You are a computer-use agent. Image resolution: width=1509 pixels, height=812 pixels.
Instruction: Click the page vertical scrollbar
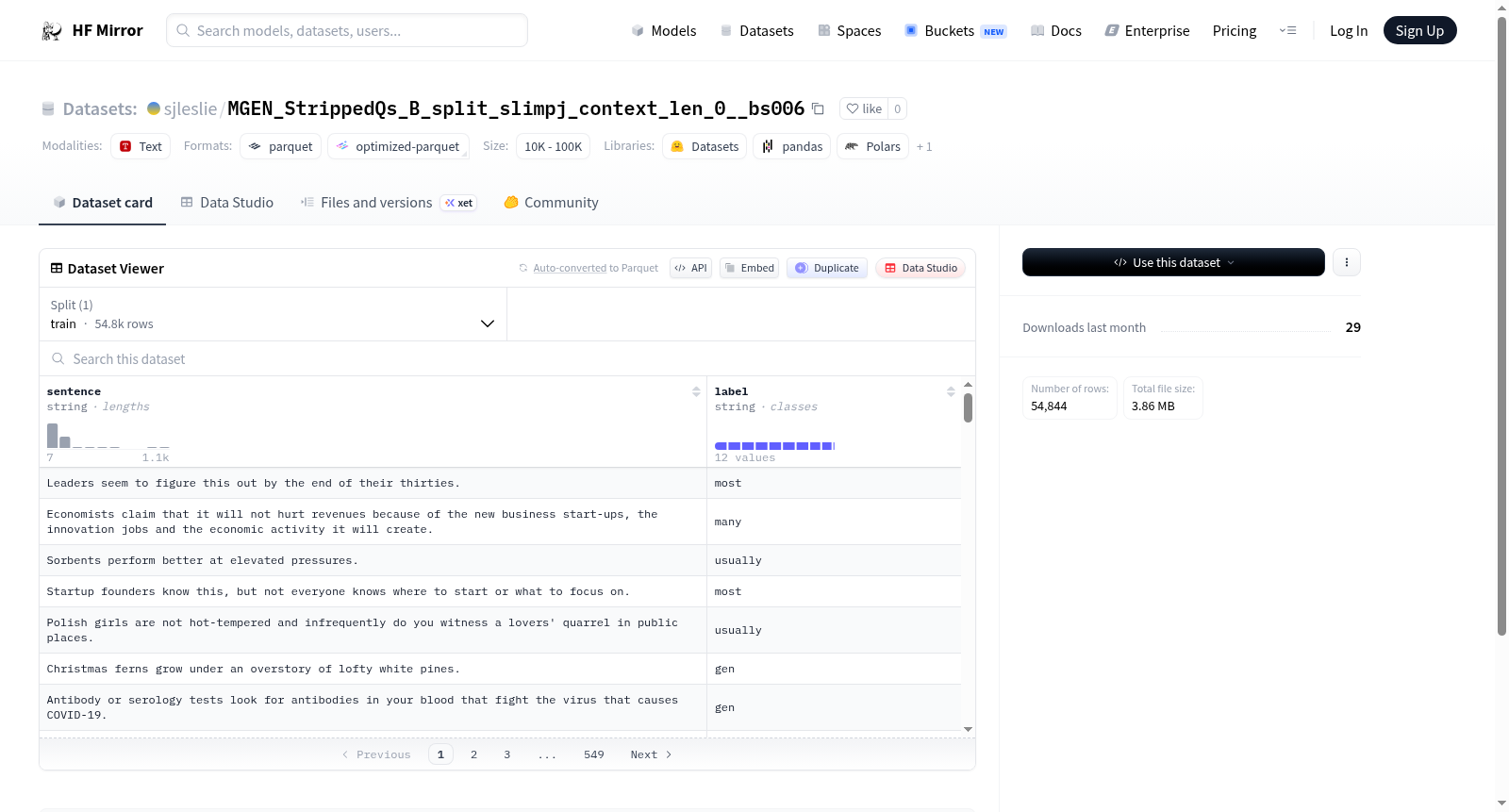(1501, 325)
